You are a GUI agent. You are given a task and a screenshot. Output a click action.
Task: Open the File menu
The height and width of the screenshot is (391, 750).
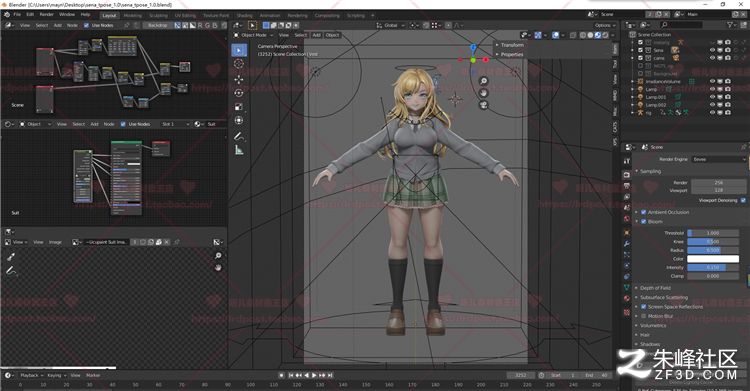point(17,14)
